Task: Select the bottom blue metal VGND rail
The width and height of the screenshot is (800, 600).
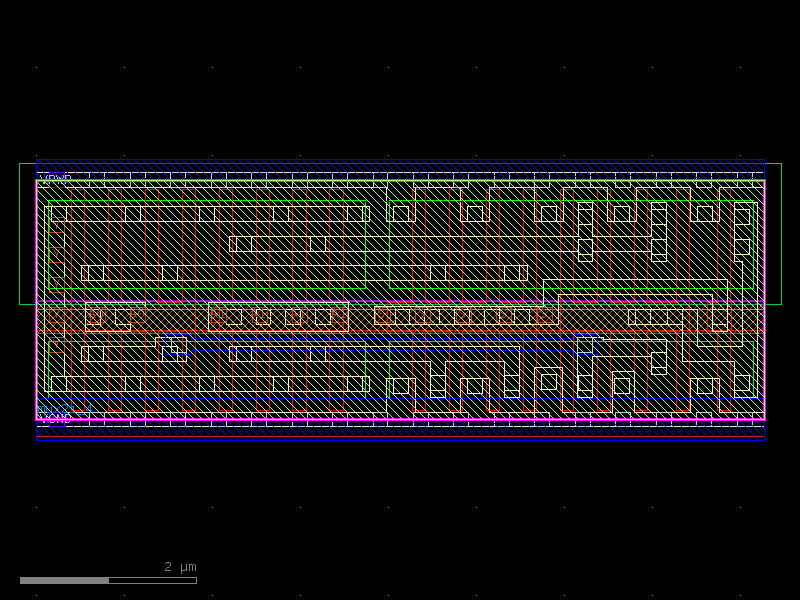Action: [x=400, y=430]
